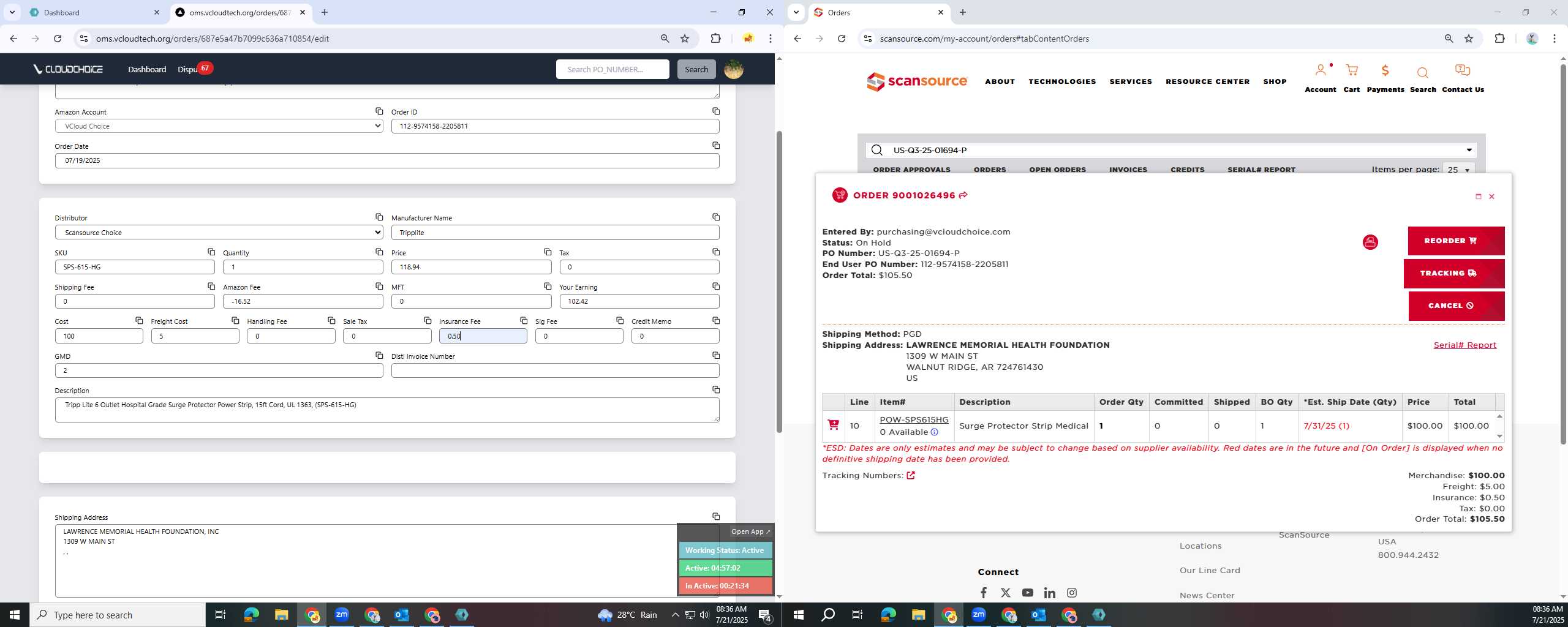Open item POW-SPS615HG link
This screenshot has height=627, width=1568.
click(914, 420)
